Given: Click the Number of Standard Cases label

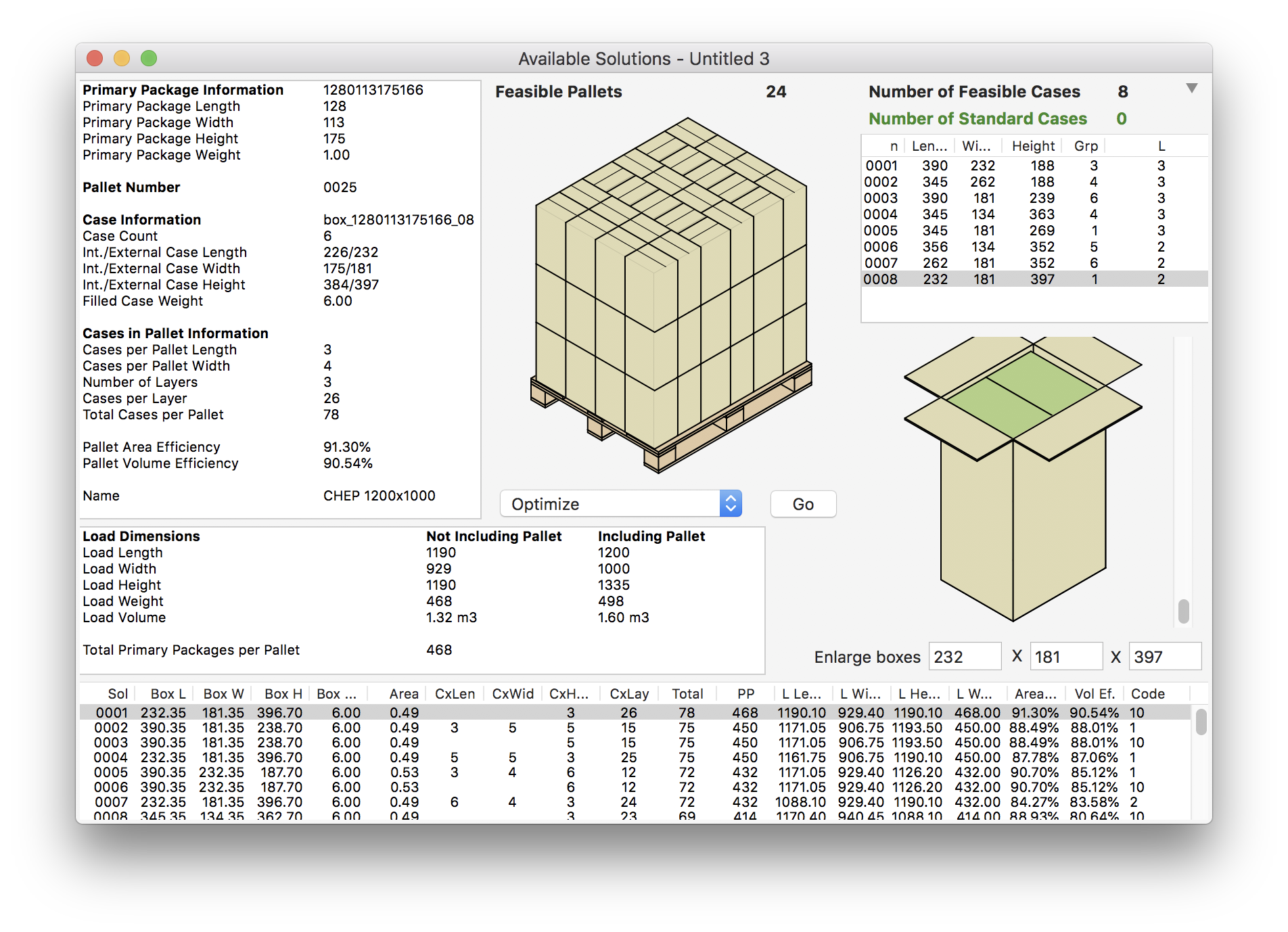Looking at the screenshot, I should 977,119.
